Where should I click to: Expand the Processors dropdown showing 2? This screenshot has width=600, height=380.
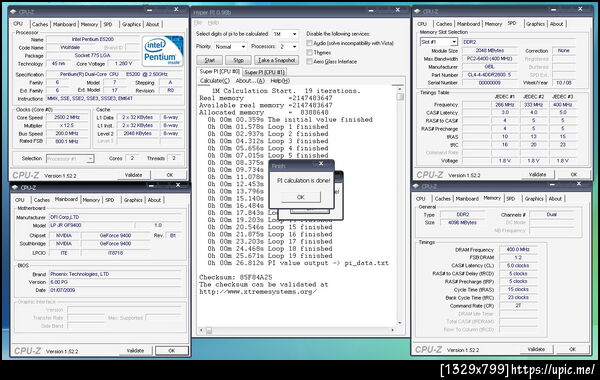[289, 46]
